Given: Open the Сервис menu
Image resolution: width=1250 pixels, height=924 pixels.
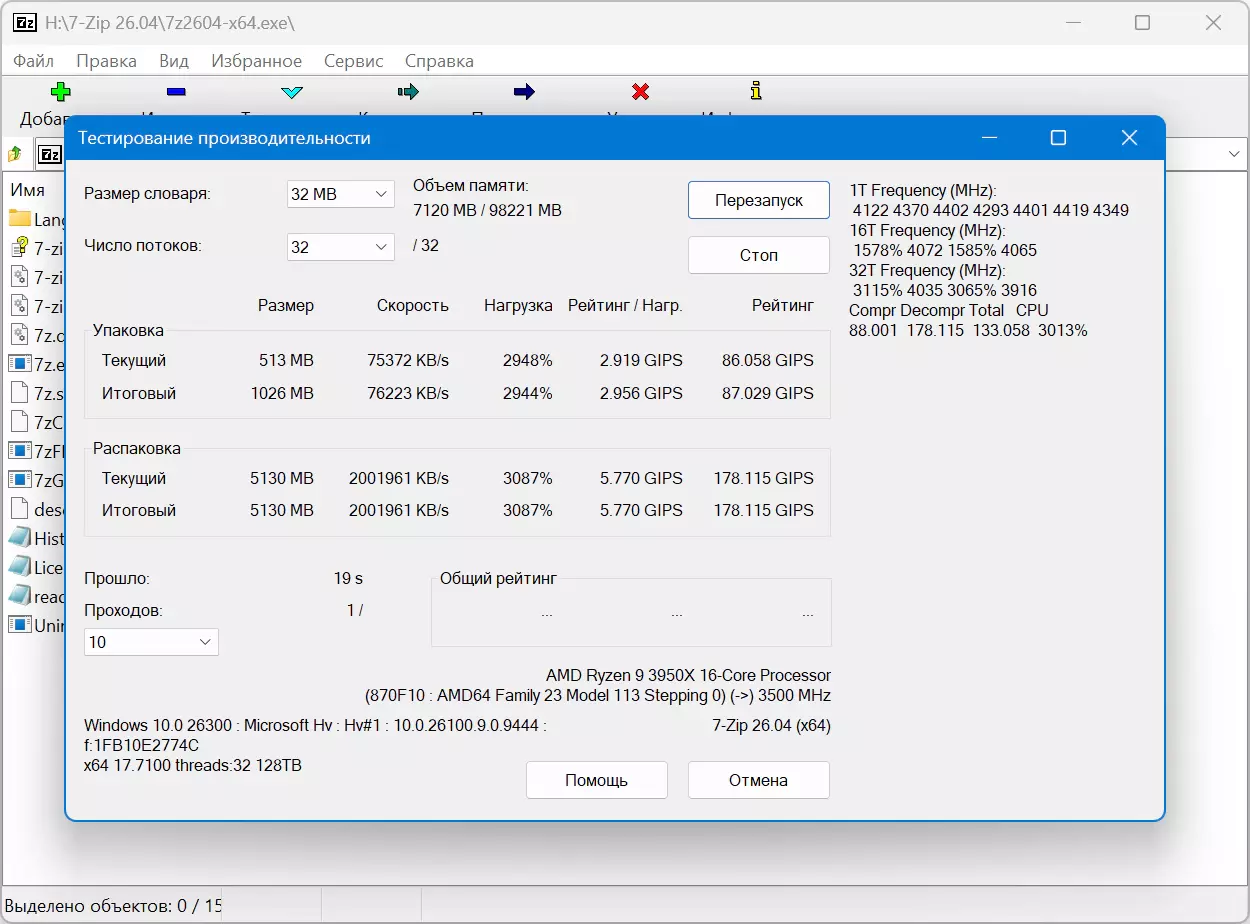Looking at the screenshot, I should [x=354, y=61].
